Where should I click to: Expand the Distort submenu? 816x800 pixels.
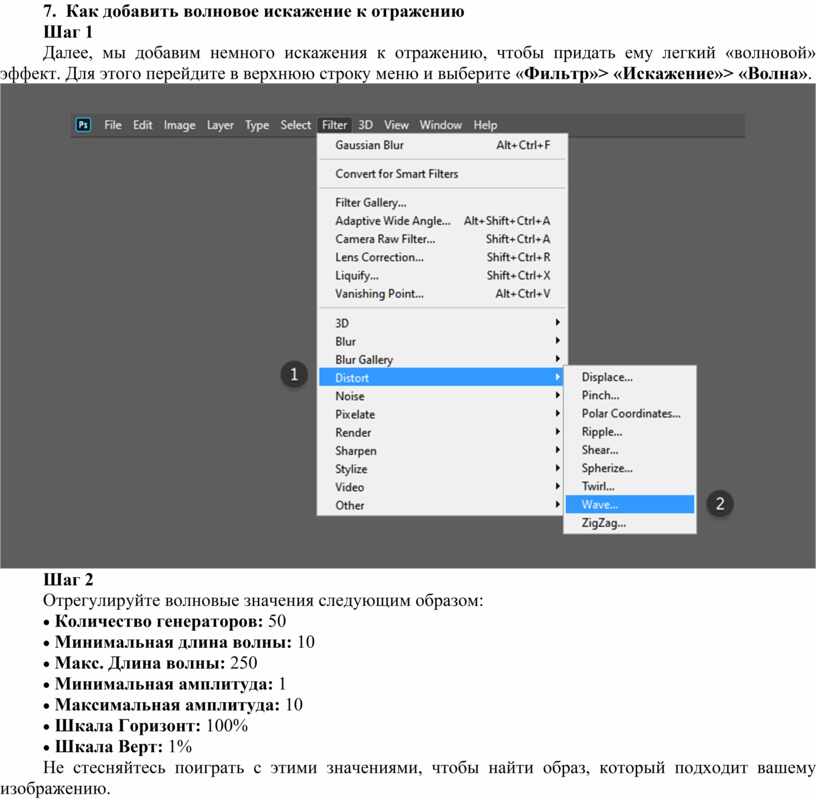[x=441, y=377]
